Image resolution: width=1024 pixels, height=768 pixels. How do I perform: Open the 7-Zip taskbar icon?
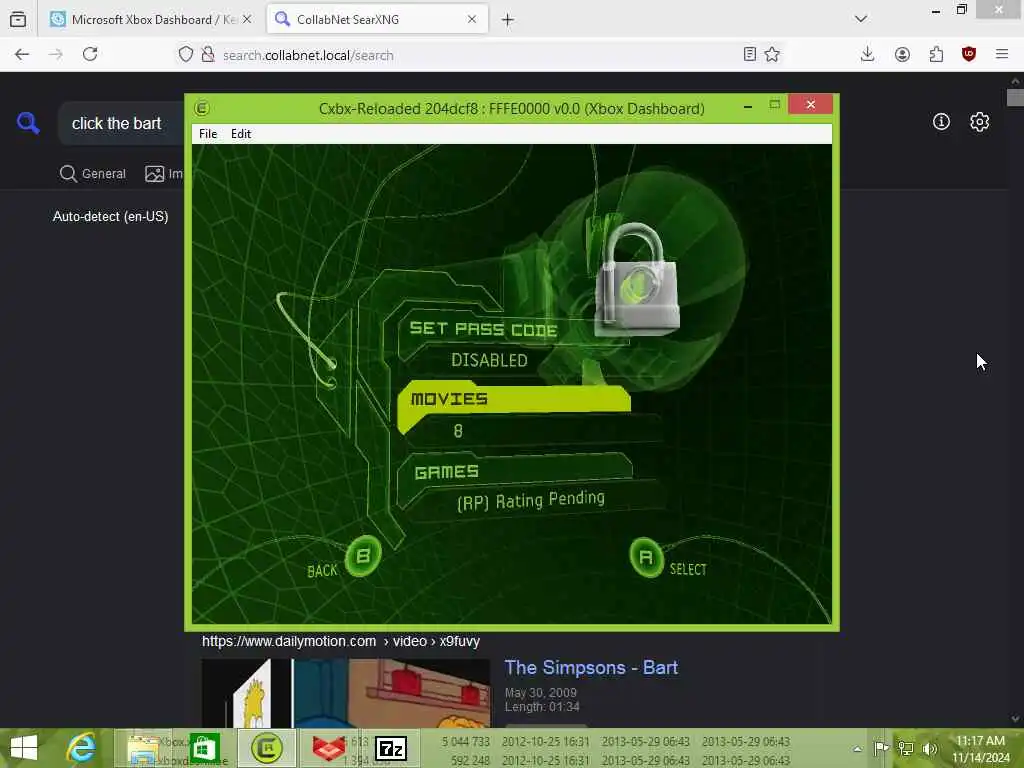392,748
